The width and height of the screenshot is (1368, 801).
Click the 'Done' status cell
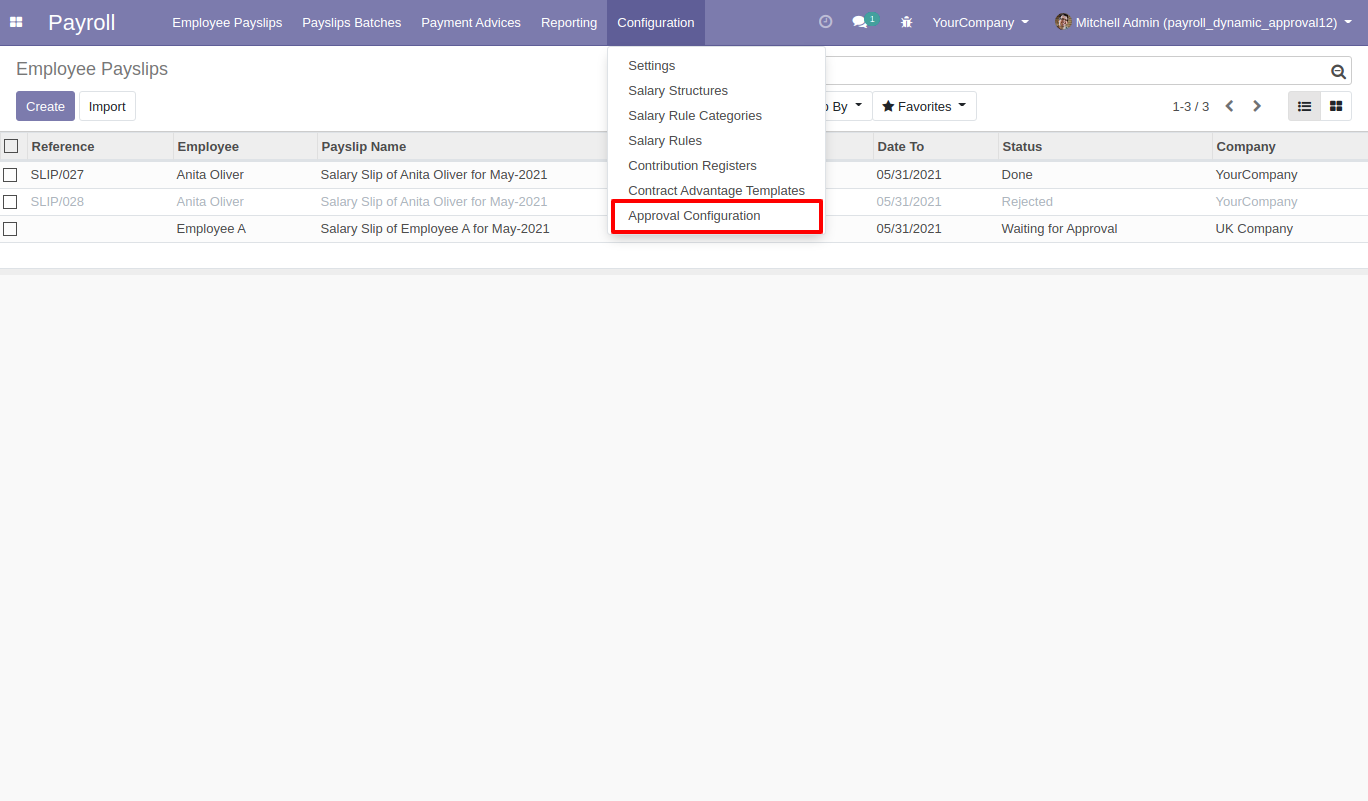(1105, 175)
